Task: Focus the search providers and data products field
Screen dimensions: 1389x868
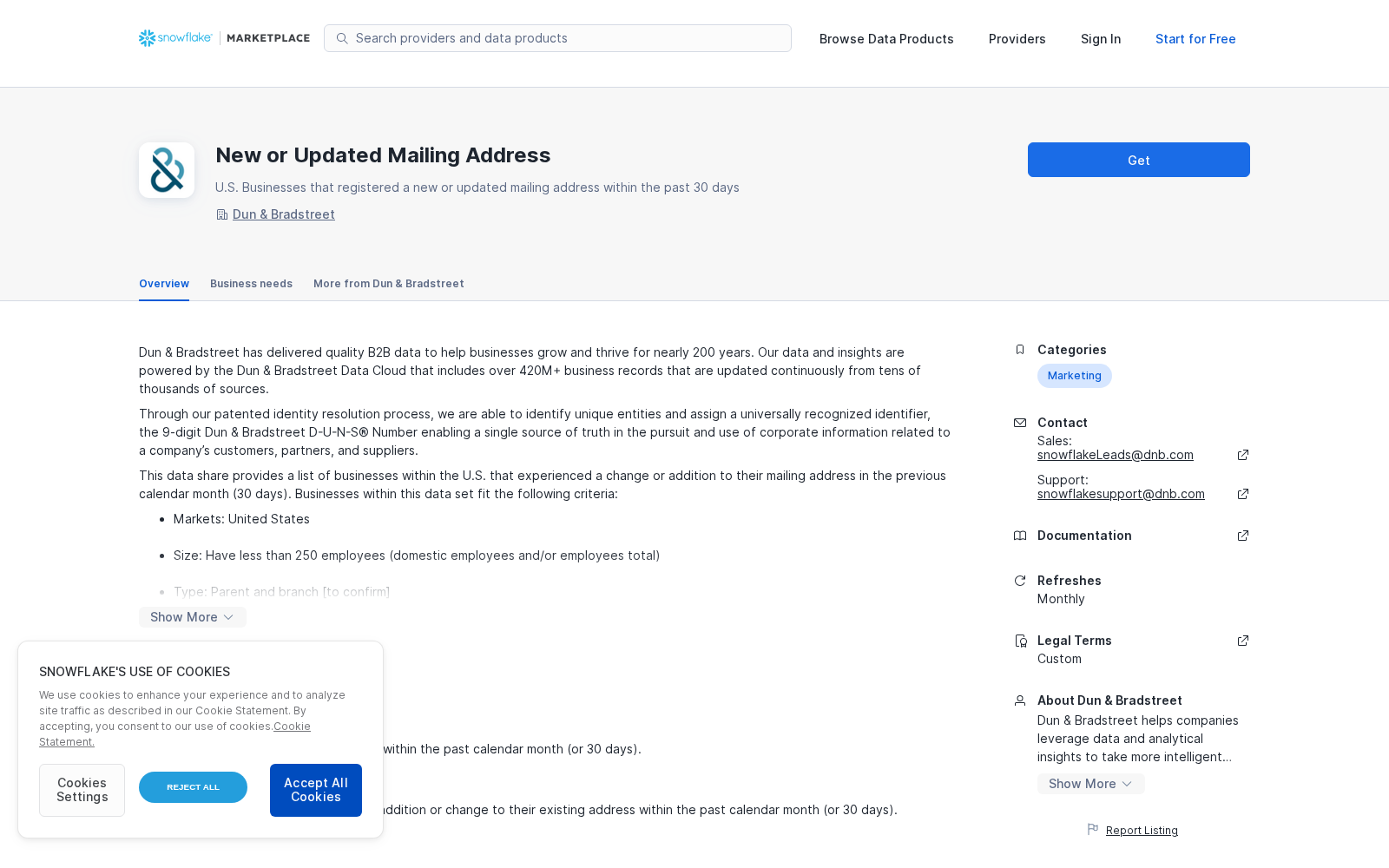Action: (x=557, y=38)
